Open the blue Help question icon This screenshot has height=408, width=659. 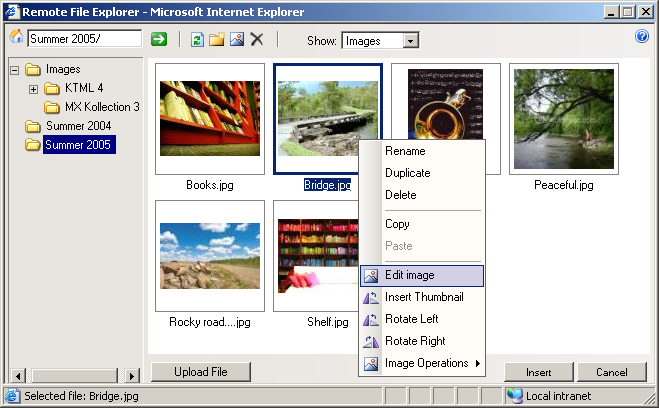[641, 37]
